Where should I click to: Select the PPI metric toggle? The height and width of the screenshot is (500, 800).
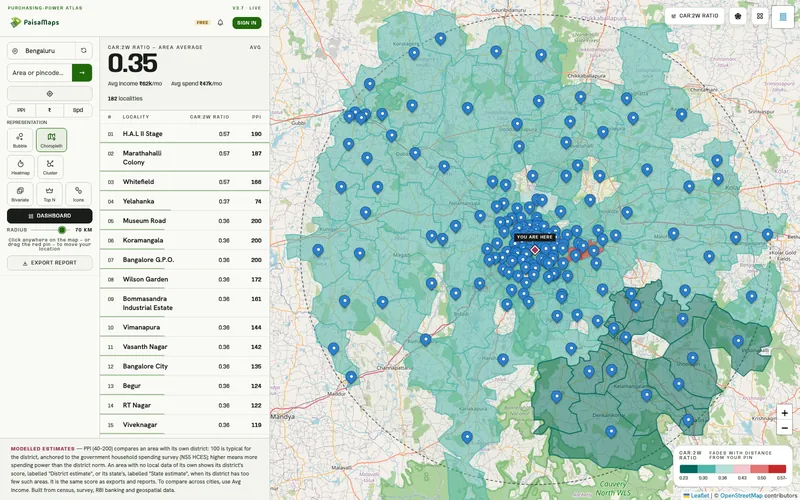coord(21,110)
